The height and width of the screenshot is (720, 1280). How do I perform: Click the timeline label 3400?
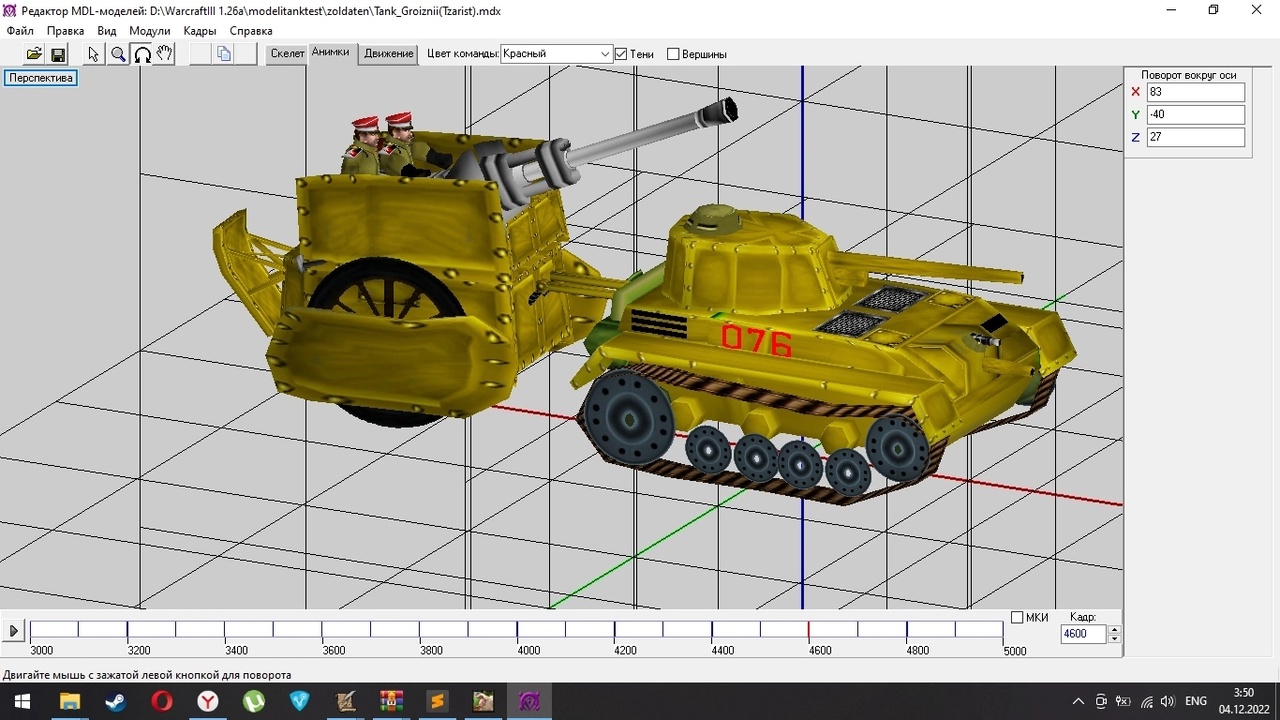236,650
